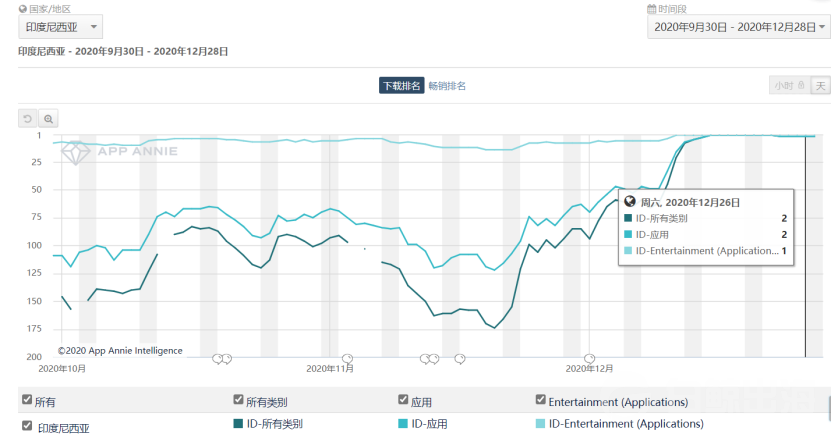Viewport: 831px width, 446px height.
Task: Toggle the 所有类别 checkbox
Action: point(238,401)
